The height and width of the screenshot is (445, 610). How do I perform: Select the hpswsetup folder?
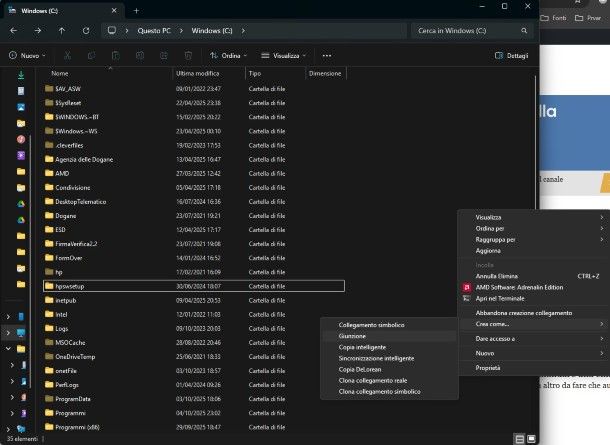point(70,286)
